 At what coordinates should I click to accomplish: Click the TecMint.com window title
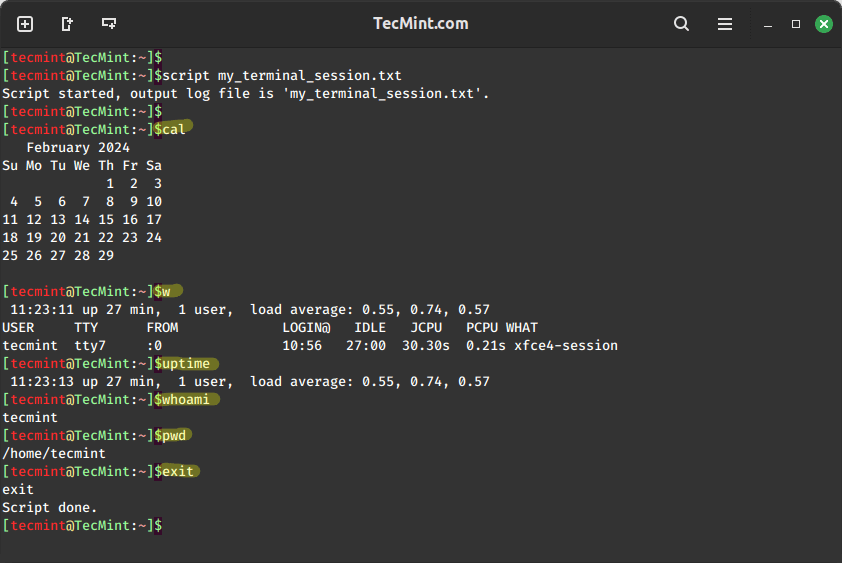coord(420,23)
